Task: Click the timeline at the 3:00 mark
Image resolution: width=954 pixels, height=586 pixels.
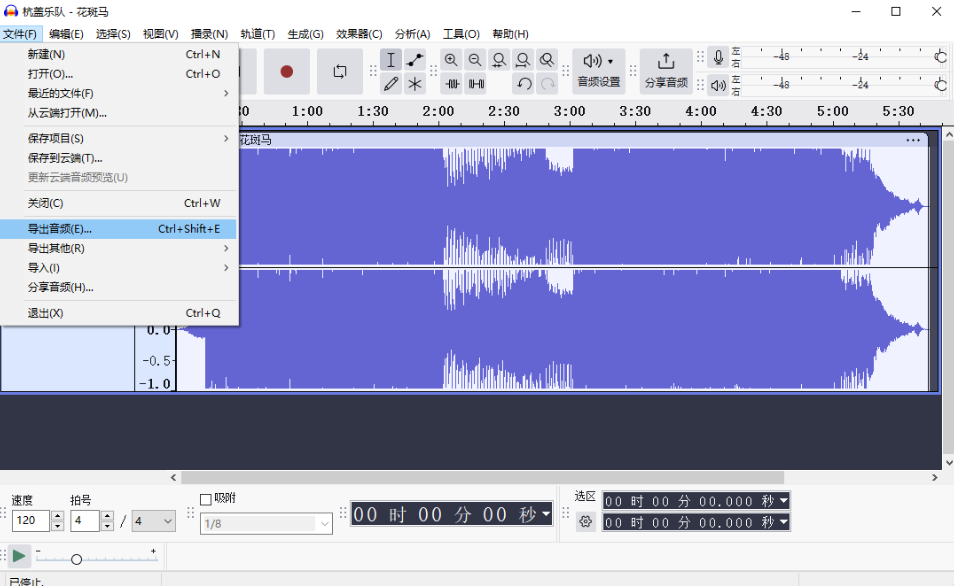Action: tap(569, 111)
